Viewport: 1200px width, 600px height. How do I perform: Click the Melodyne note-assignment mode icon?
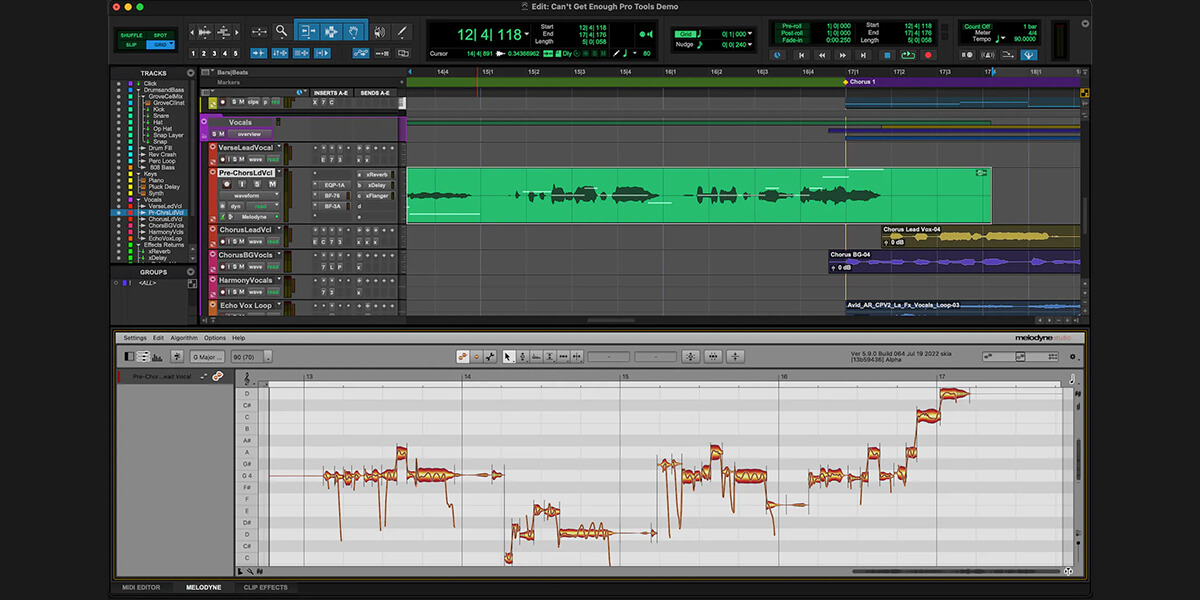(491, 356)
